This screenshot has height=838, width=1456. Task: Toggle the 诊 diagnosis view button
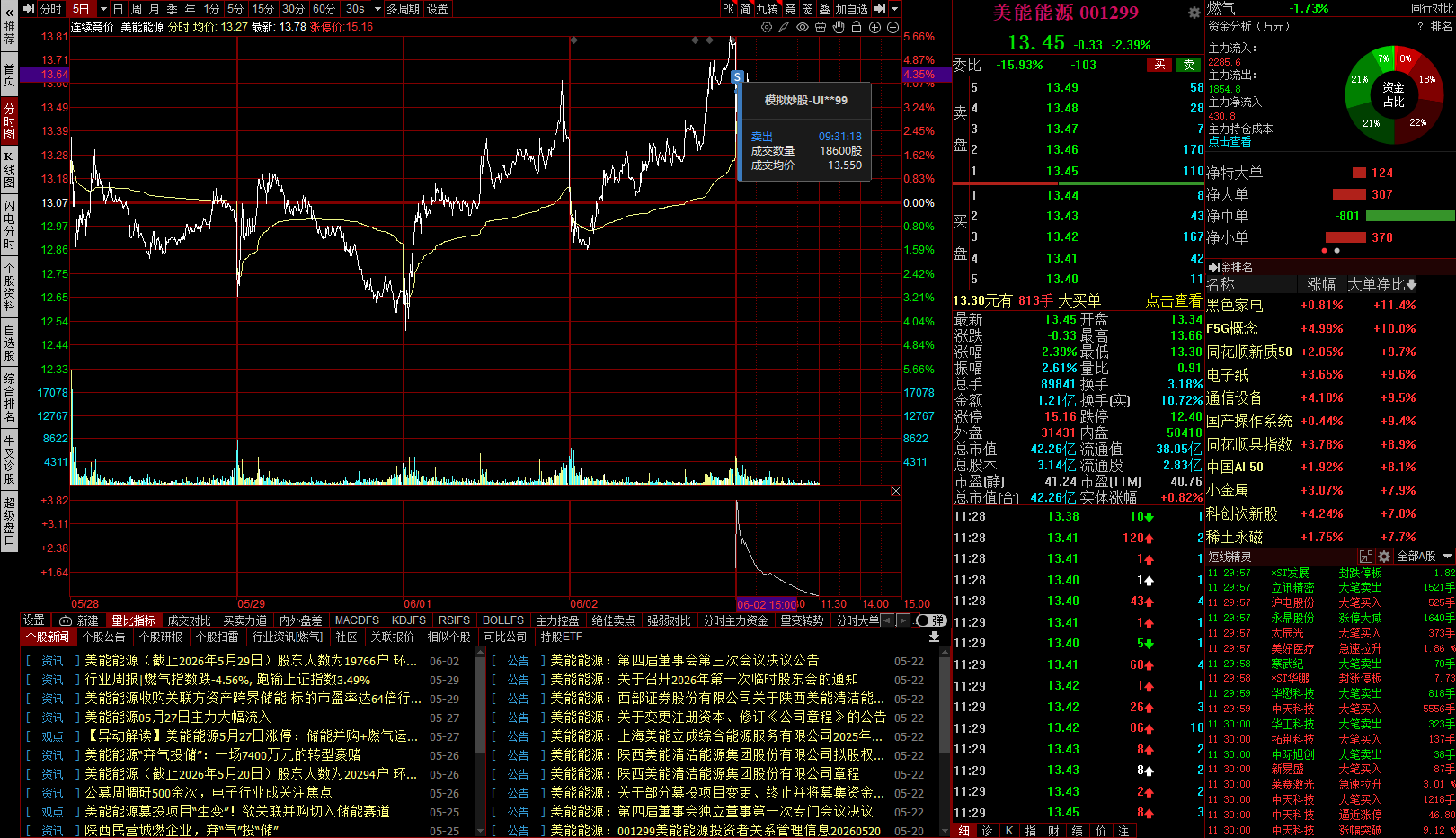[x=987, y=831]
